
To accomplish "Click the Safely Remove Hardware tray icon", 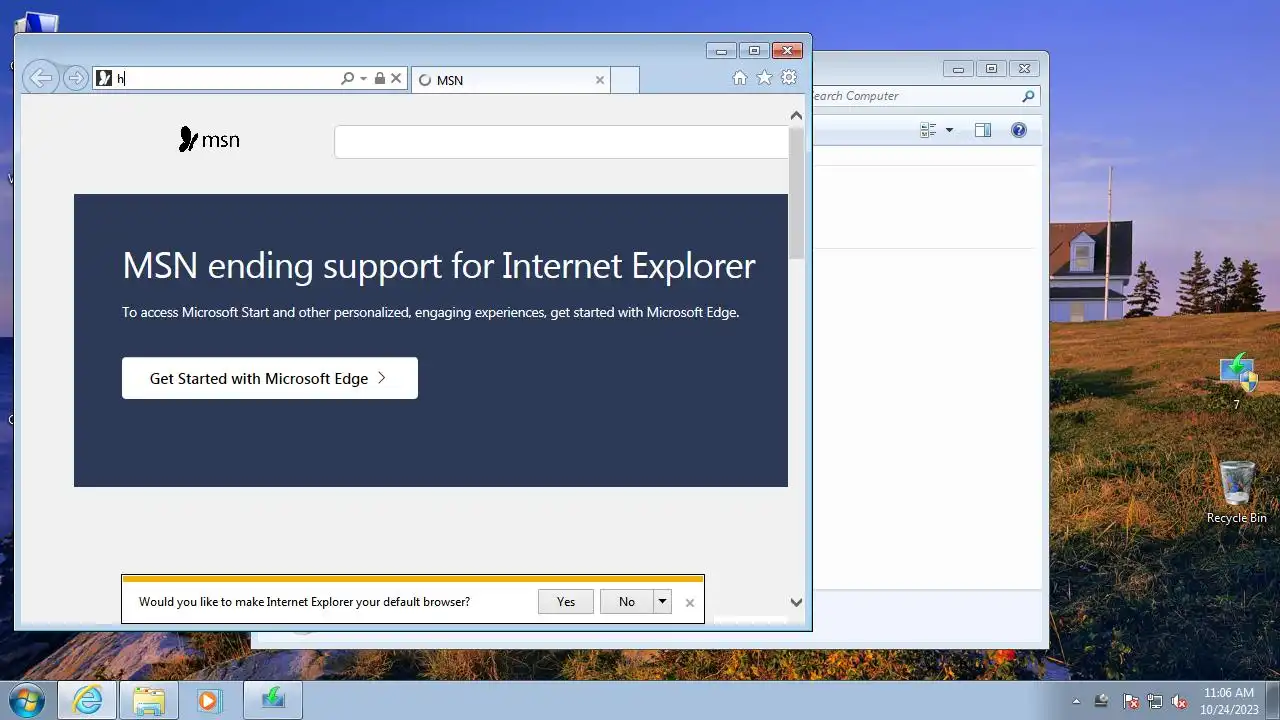I will coord(1101,701).
